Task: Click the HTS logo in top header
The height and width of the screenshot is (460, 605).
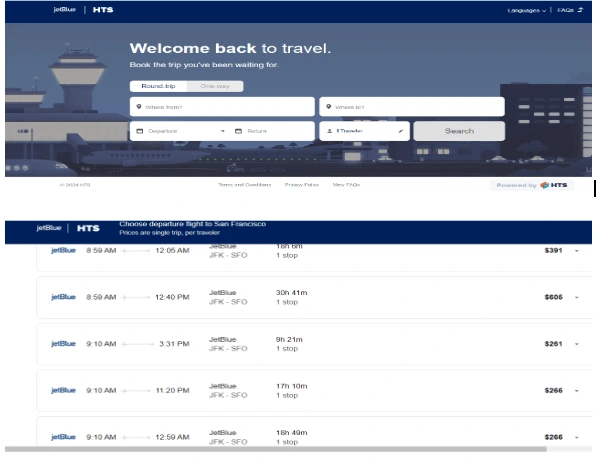Action: 103,10
